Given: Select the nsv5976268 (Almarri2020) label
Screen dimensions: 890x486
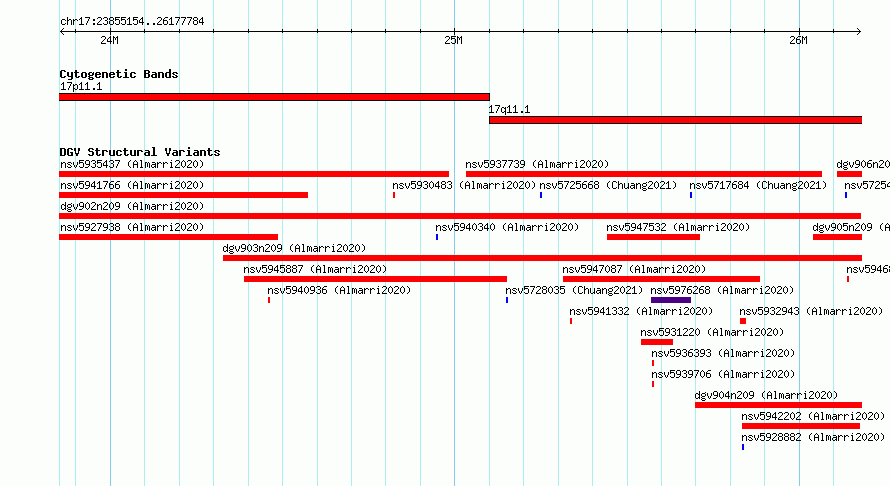Looking at the screenshot, I should 722,290.
